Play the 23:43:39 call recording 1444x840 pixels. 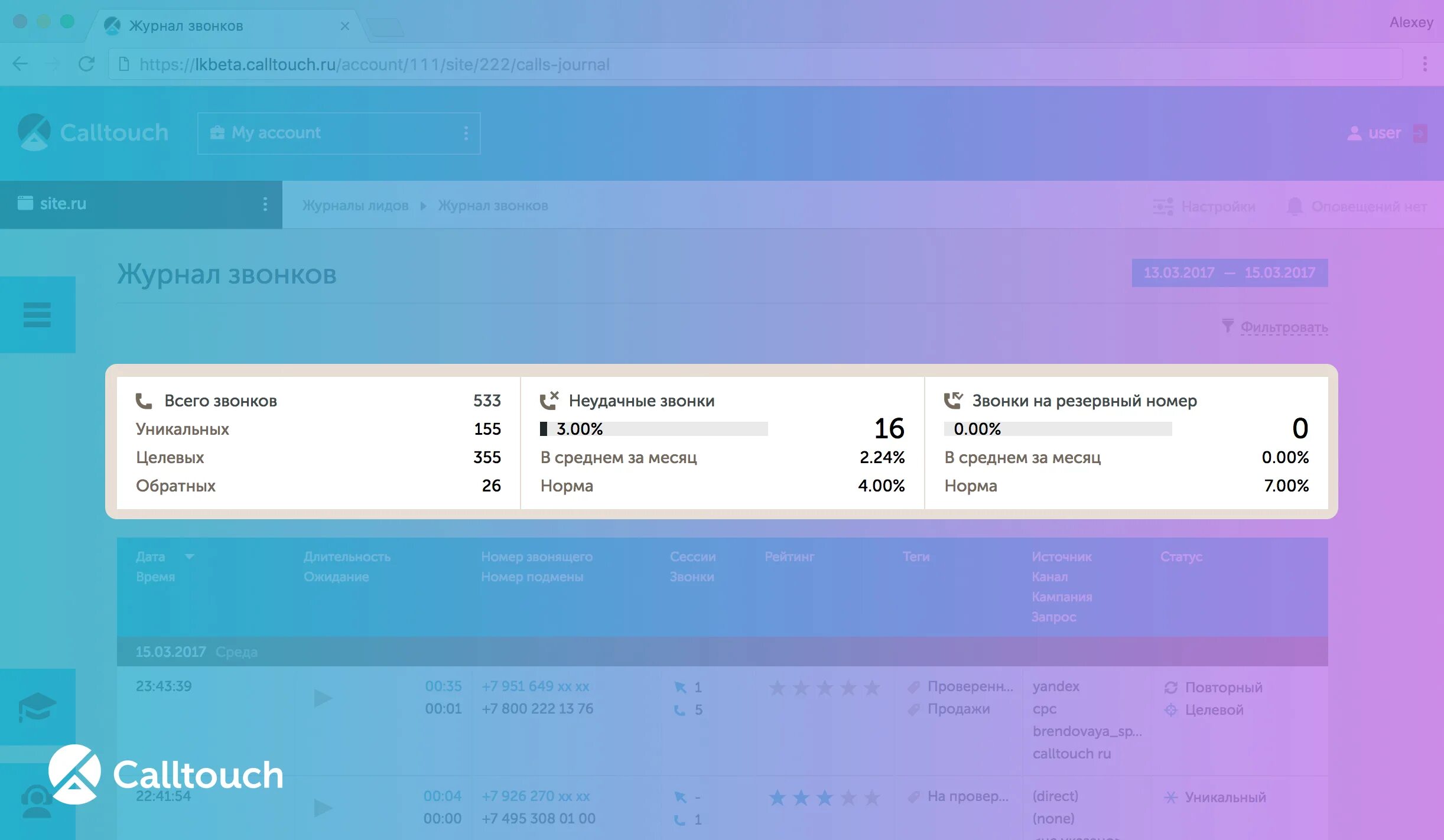point(323,698)
